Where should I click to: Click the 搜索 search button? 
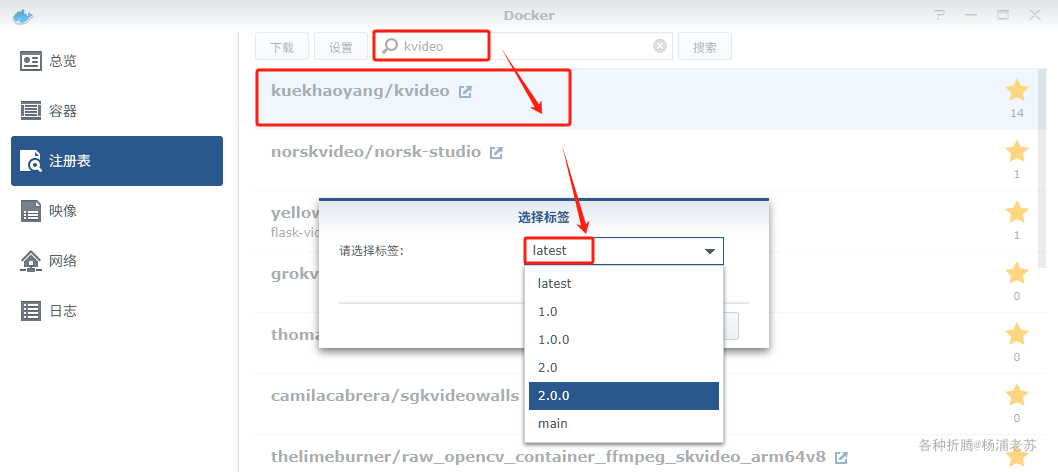704,47
